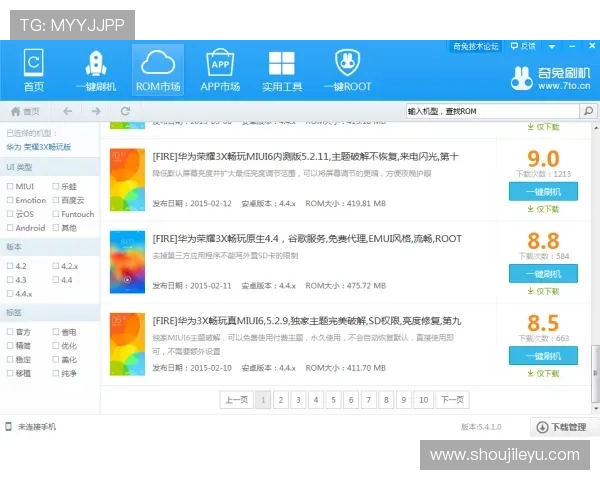Click 仅下载 for the MIUI6 5.2.11 ROM
This screenshot has height=480, width=600.
543,209
